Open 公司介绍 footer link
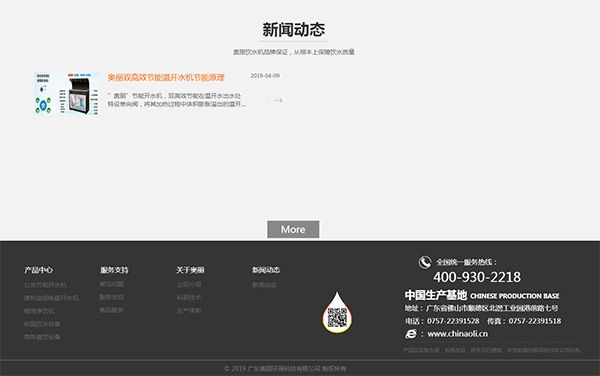Viewport: 600px width, 376px height. pyautogui.click(x=189, y=285)
